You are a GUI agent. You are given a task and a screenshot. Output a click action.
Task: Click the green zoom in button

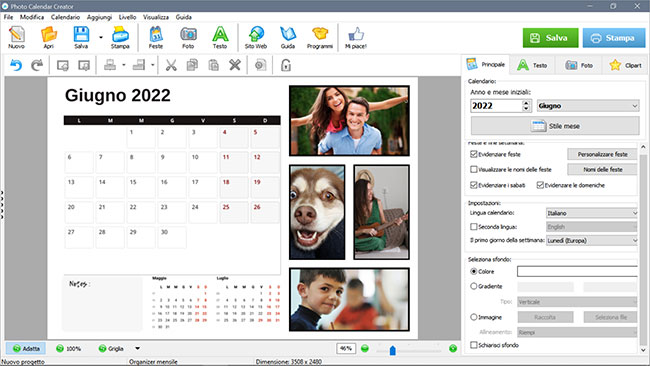(453, 349)
